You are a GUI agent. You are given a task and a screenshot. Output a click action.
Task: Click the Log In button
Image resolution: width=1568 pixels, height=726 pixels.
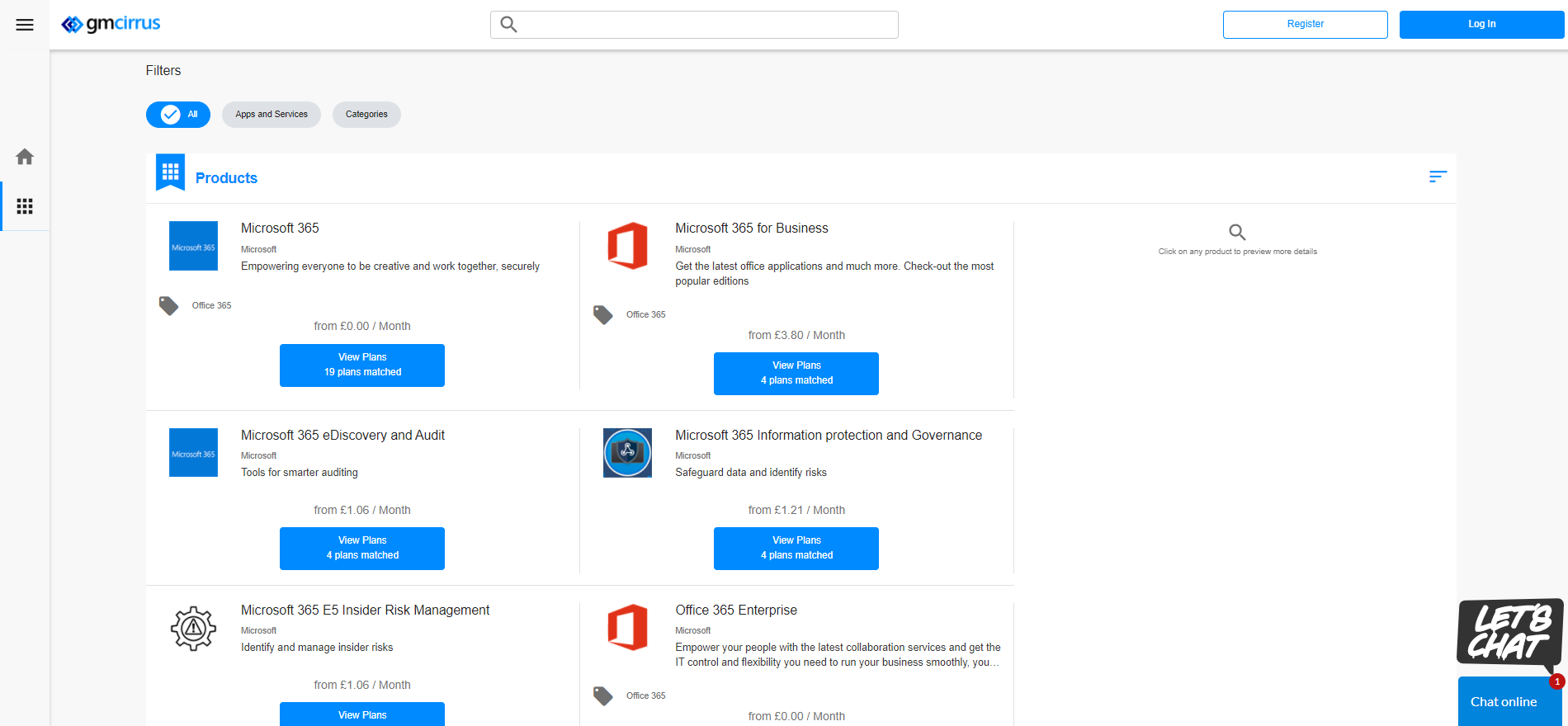point(1482,25)
